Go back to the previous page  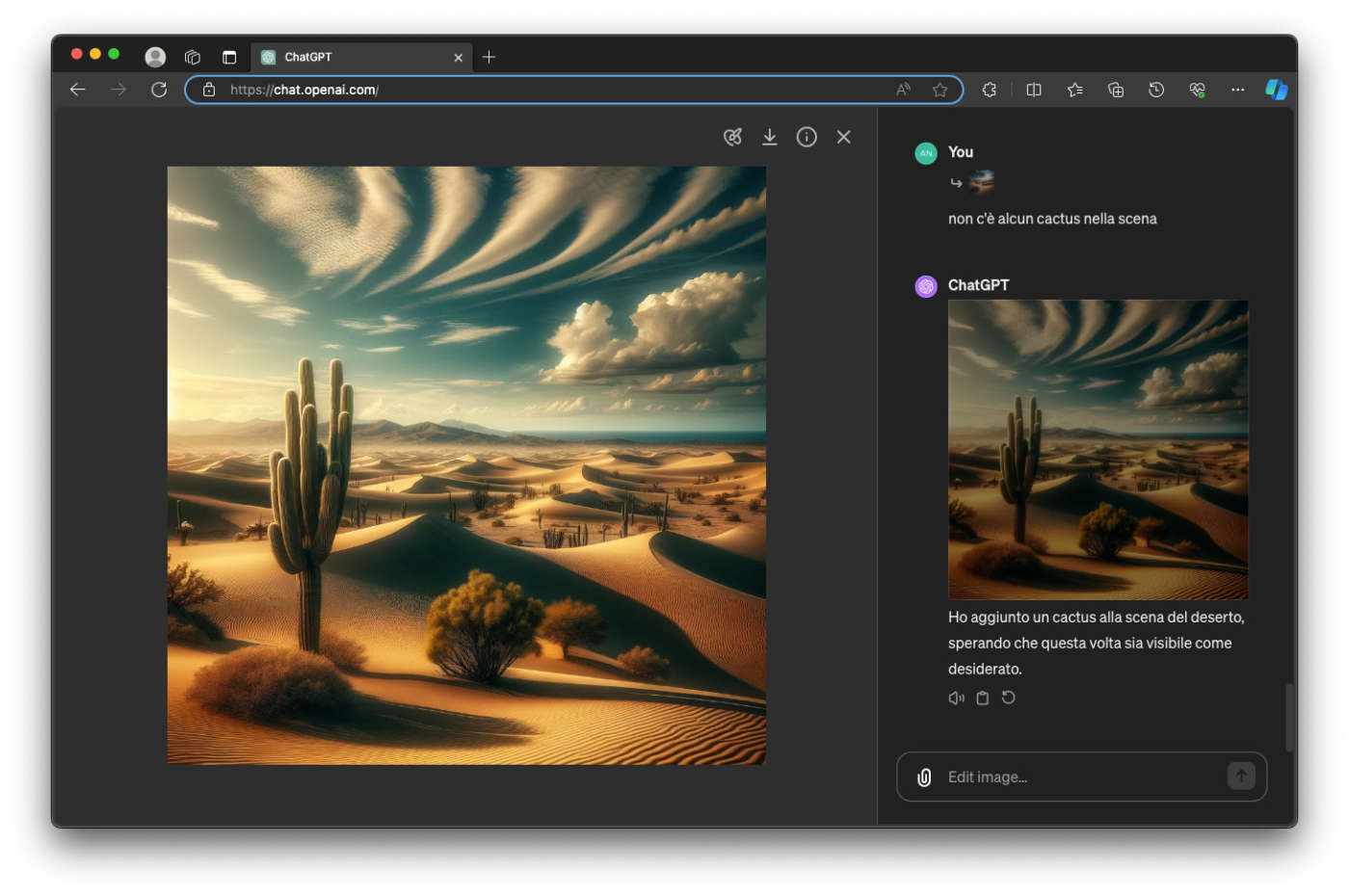[78, 90]
